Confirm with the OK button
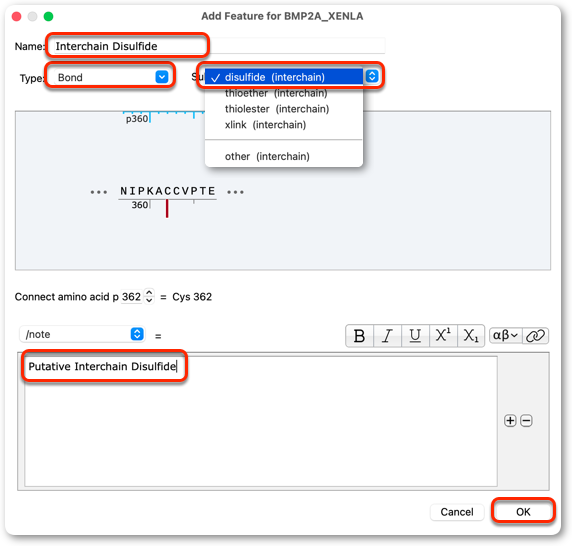The height and width of the screenshot is (546, 573). click(523, 511)
